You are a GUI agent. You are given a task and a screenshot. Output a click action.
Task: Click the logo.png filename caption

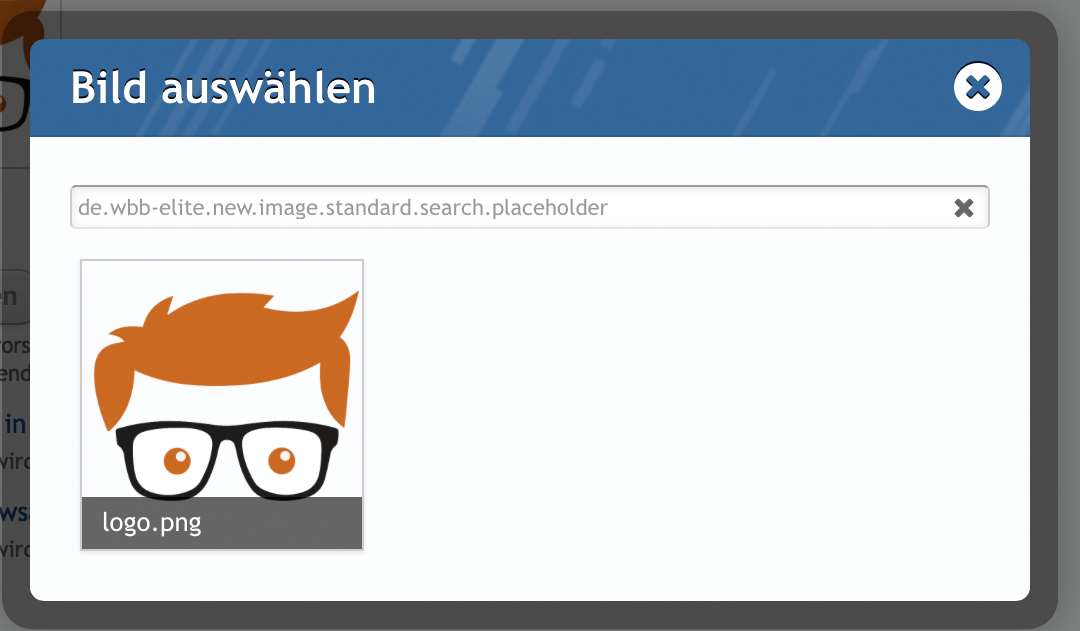tap(152, 523)
